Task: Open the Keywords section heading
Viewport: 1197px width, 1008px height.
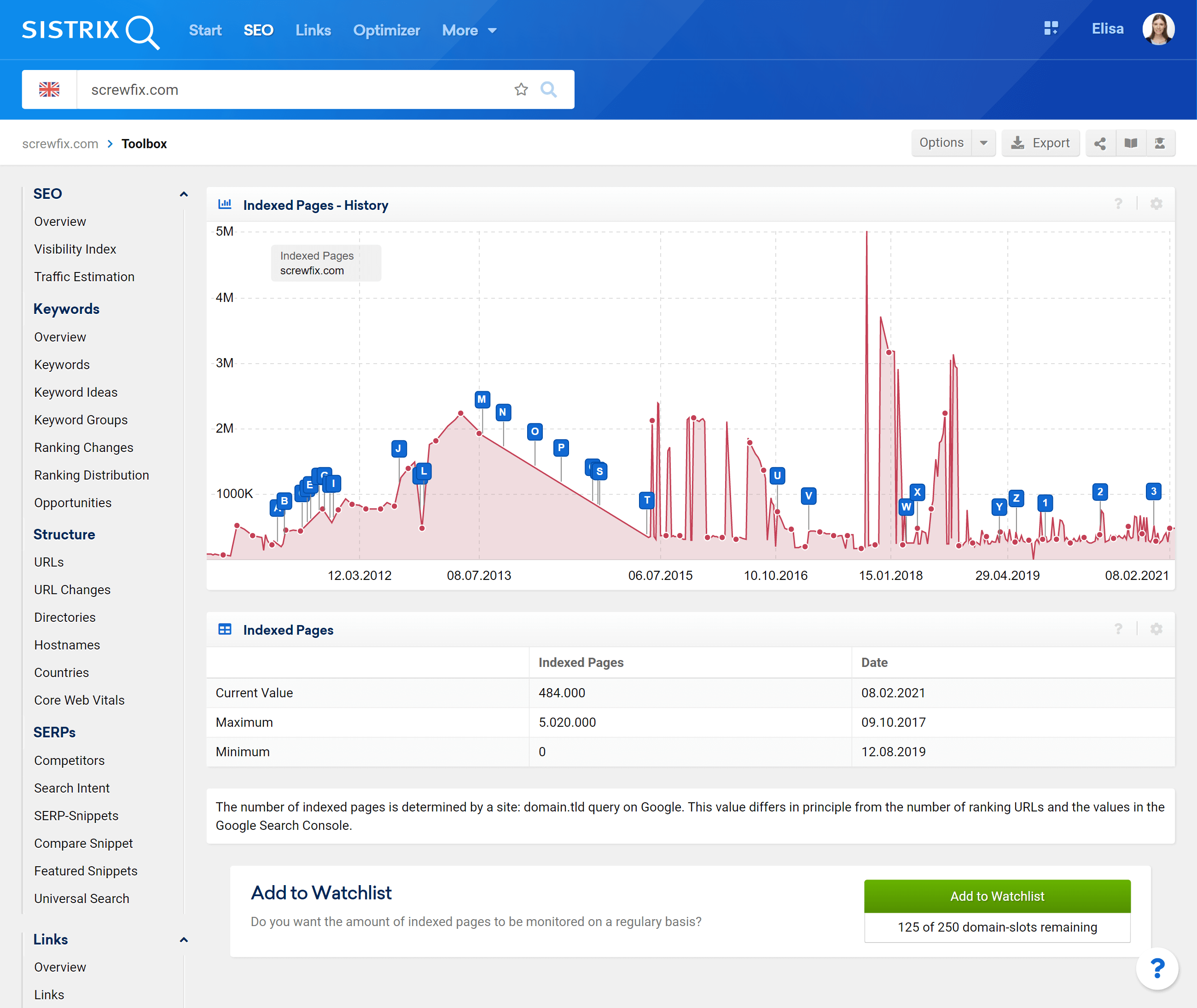Action: tap(66, 309)
